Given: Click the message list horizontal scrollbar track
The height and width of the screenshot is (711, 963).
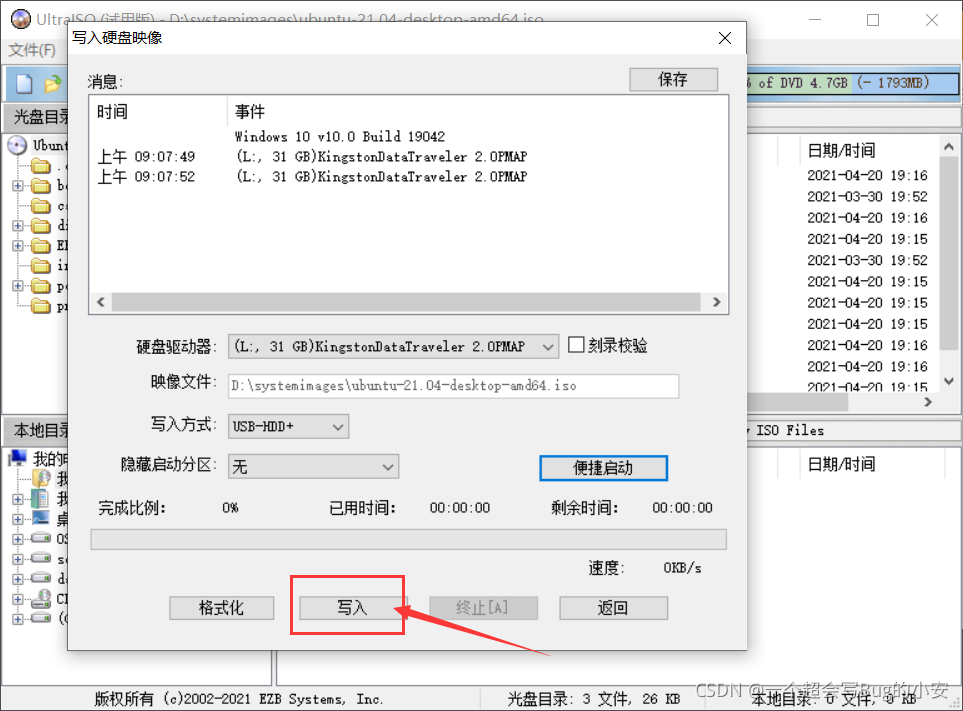Looking at the screenshot, I should 405,302.
